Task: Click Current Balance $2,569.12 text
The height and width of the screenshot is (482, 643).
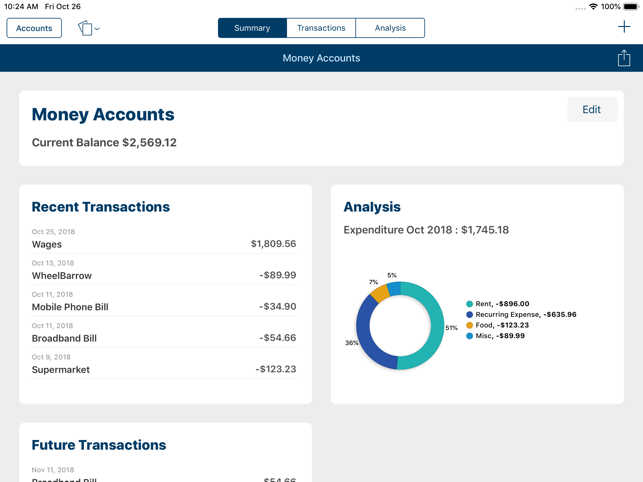Action: [x=104, y=142]
